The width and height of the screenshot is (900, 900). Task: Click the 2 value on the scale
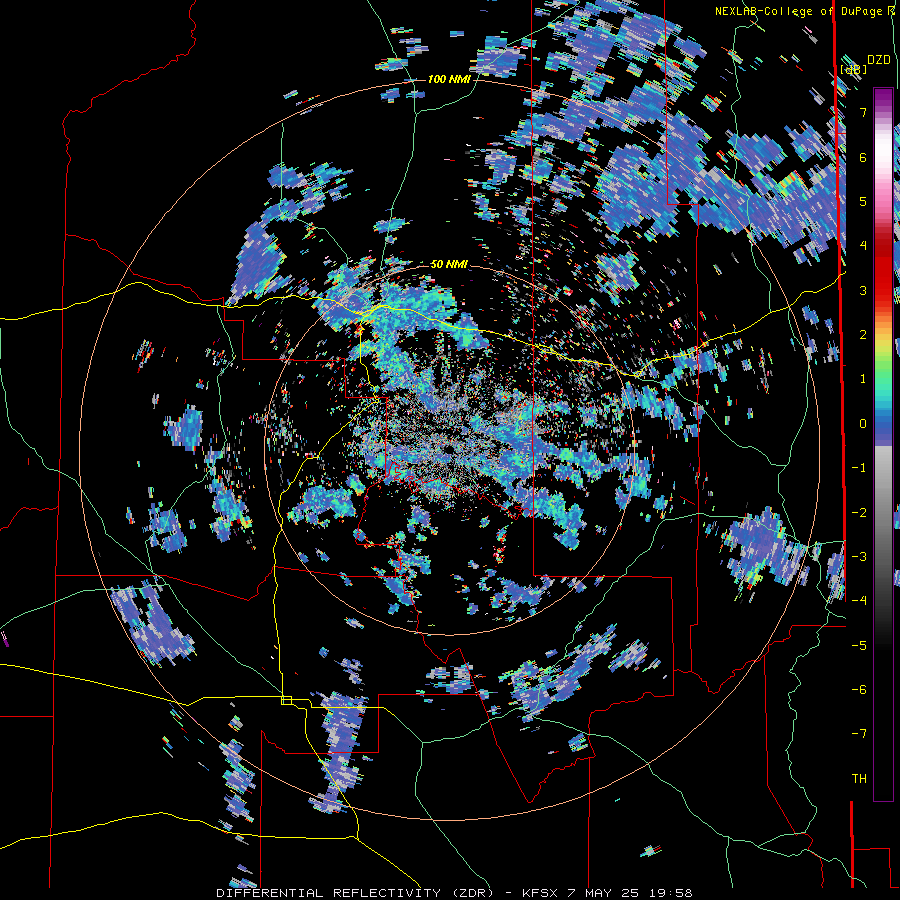(863, 335)
